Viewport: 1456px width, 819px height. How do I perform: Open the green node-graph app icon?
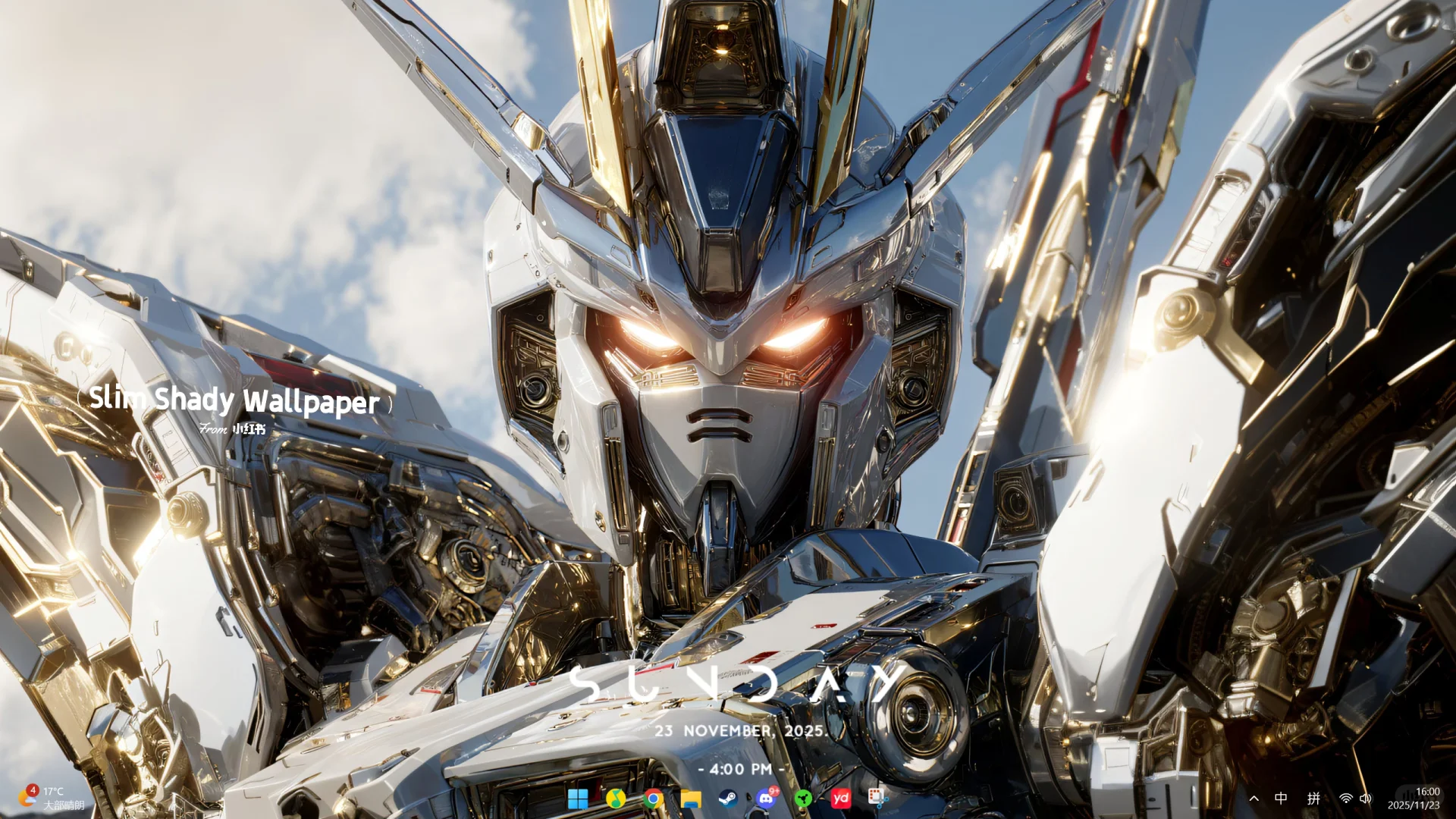[x=803, y=799]
